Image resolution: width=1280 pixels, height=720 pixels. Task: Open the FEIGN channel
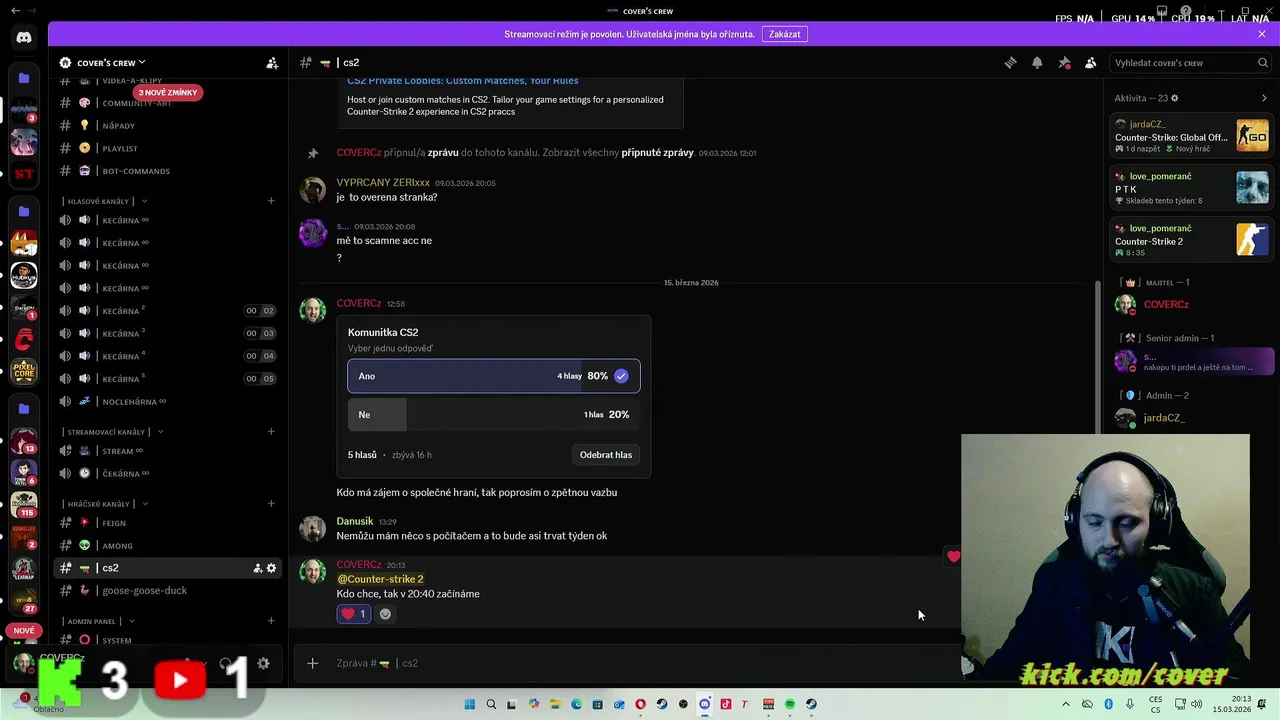167,523
